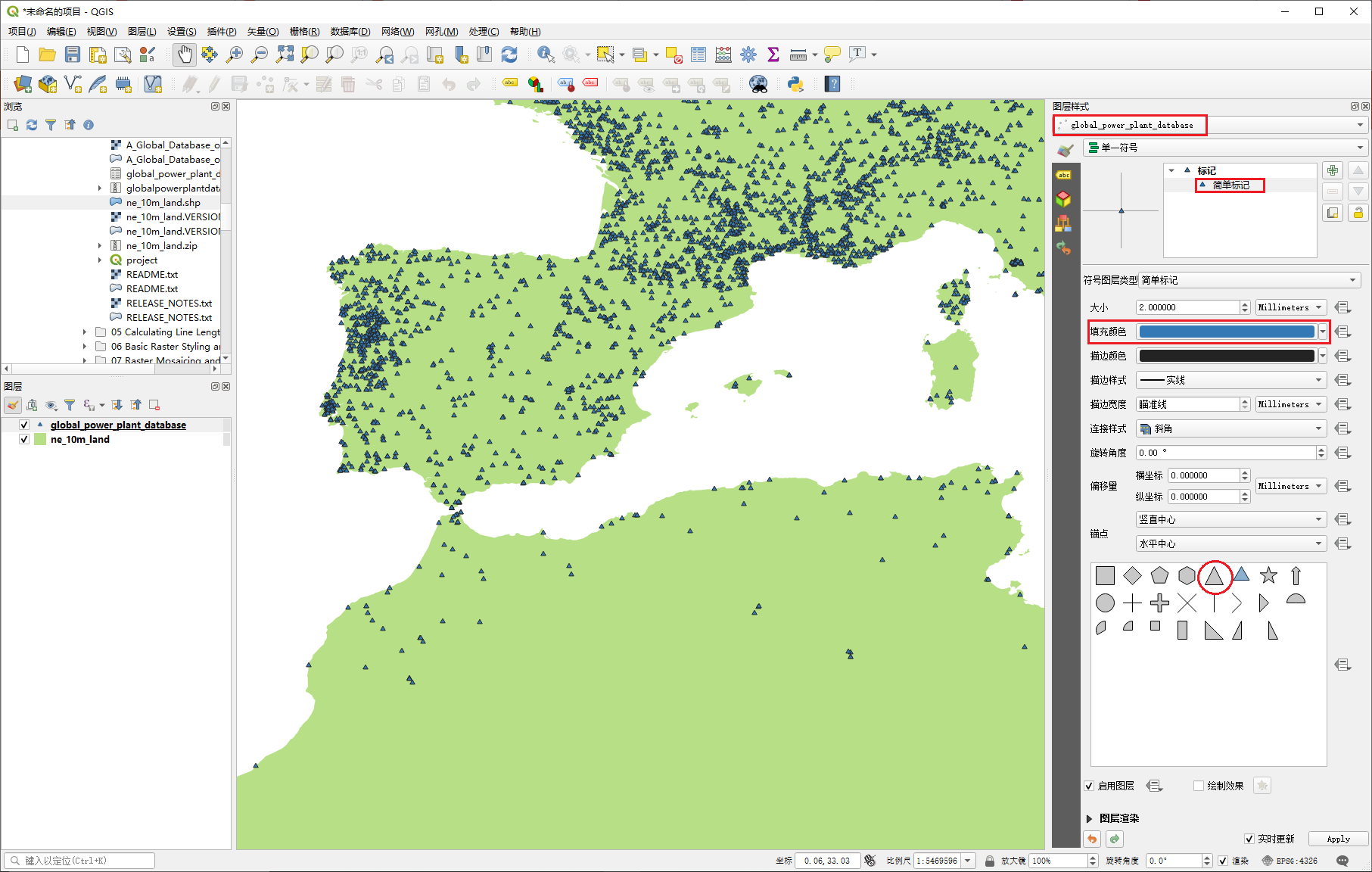Select the Identify Features tool

coord(546,54)
